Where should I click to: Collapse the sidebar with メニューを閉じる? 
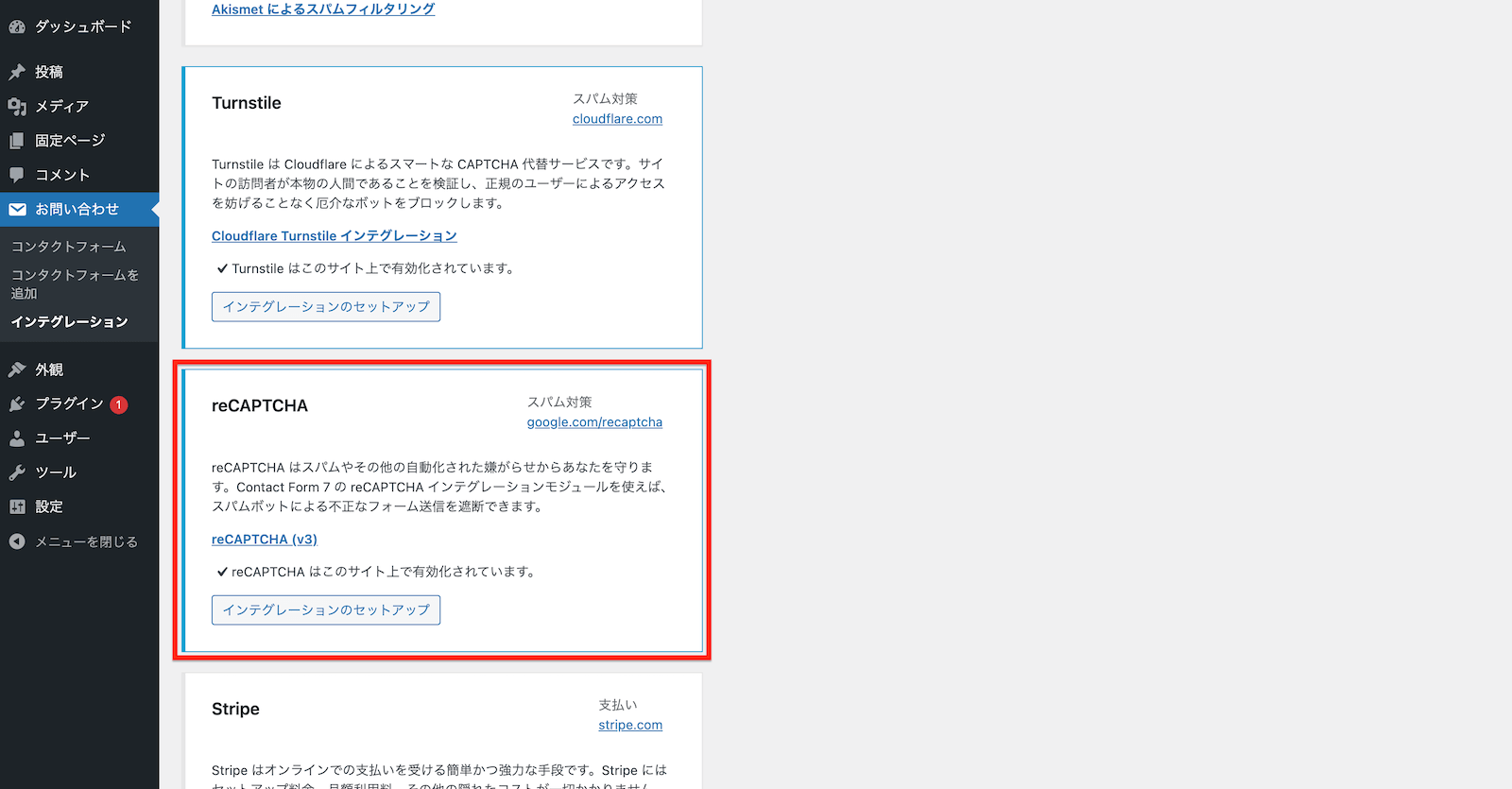[74, 541]
